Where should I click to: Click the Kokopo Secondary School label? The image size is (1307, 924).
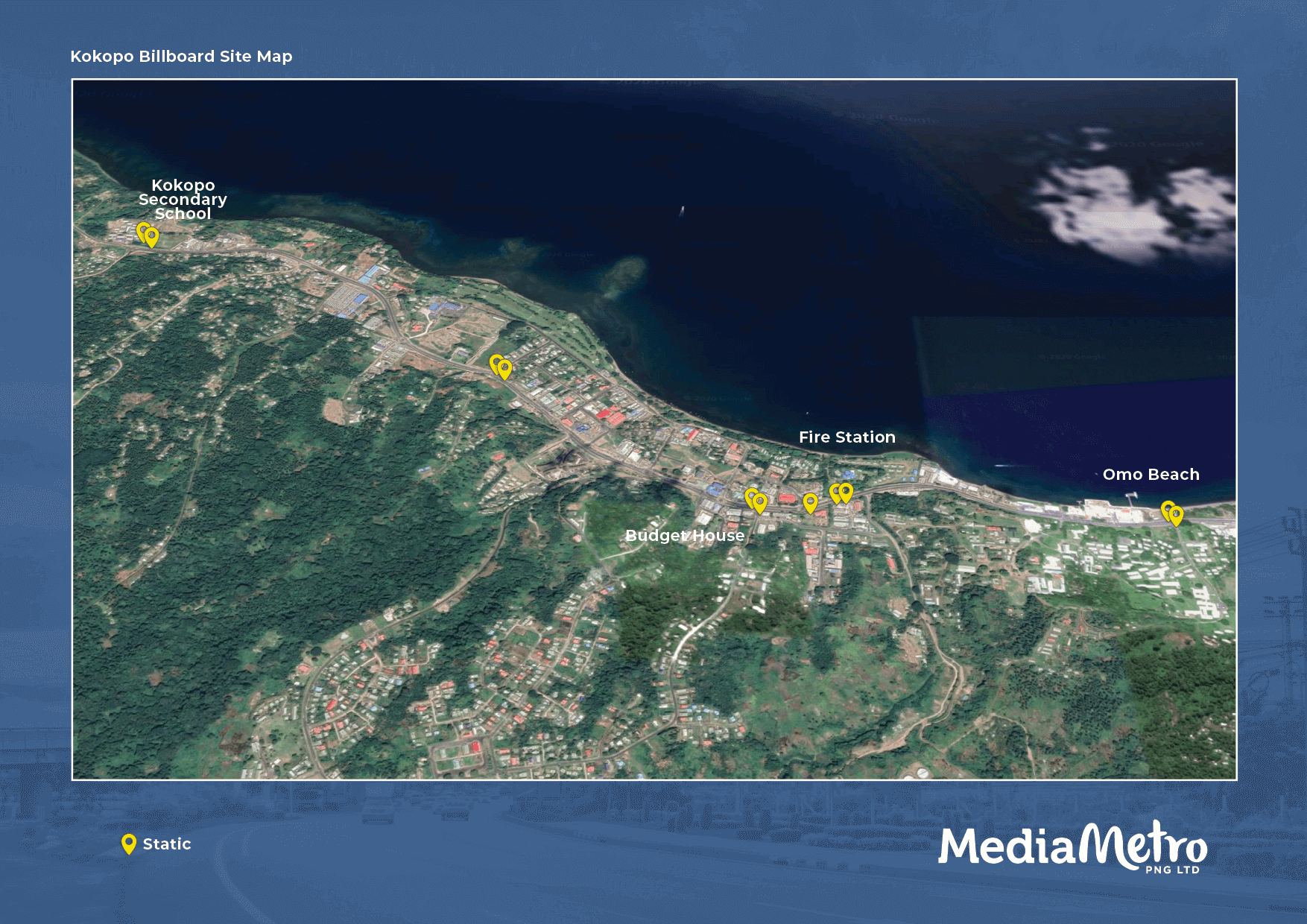click(x=183, y=200)
